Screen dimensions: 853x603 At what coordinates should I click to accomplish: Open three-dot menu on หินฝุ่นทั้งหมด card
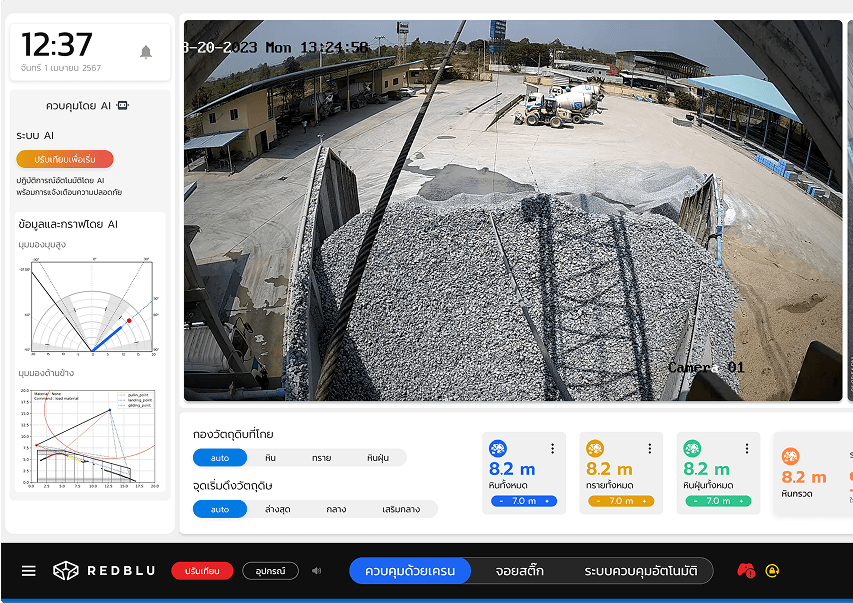click(746, 449)
